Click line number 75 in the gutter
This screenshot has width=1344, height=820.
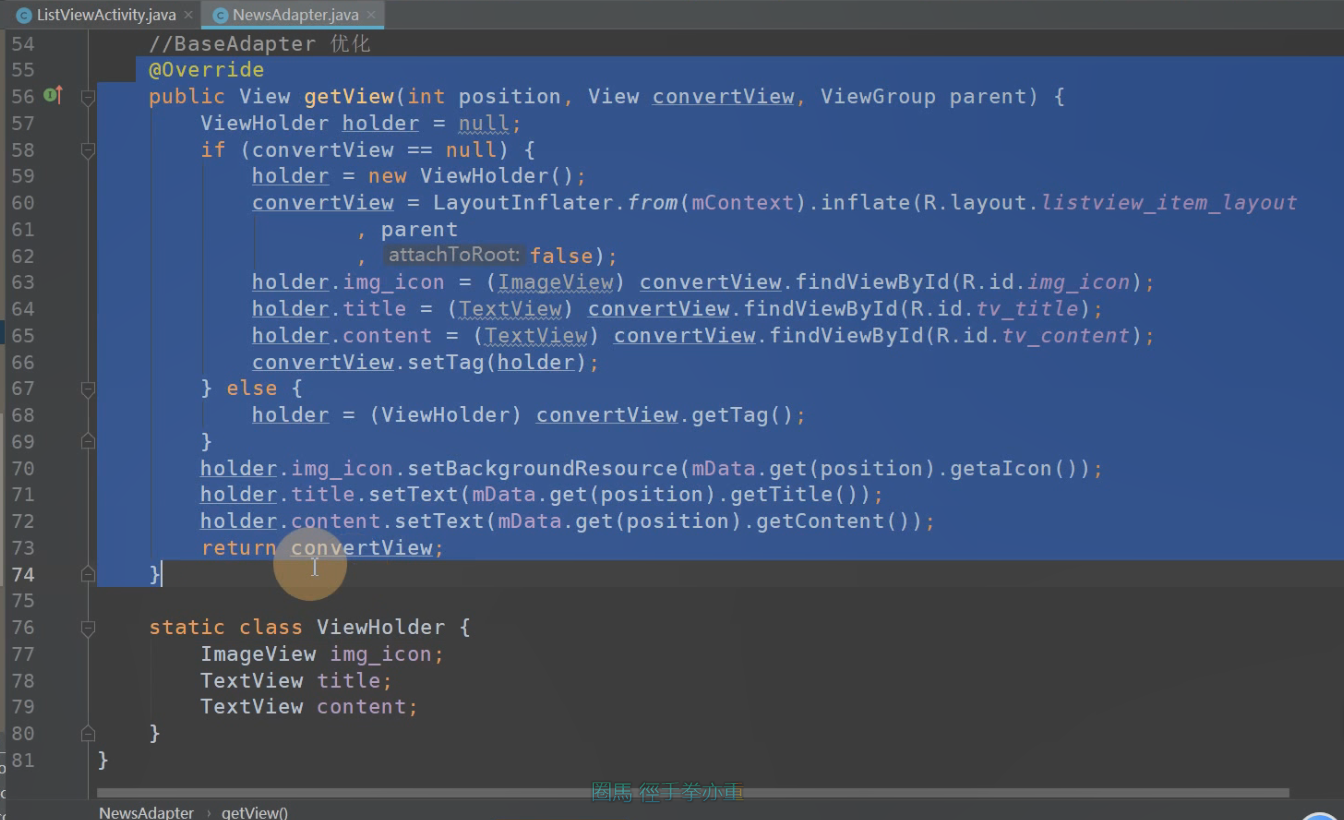[x=23, y=601]
